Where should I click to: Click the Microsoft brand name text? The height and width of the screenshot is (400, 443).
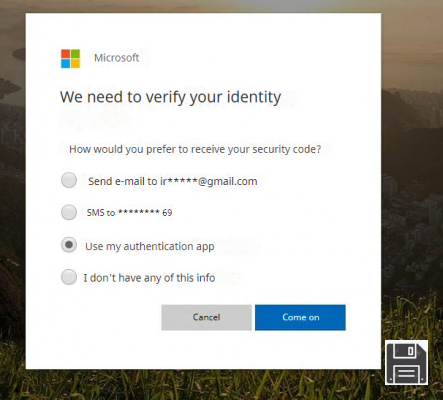pos(117,58)
